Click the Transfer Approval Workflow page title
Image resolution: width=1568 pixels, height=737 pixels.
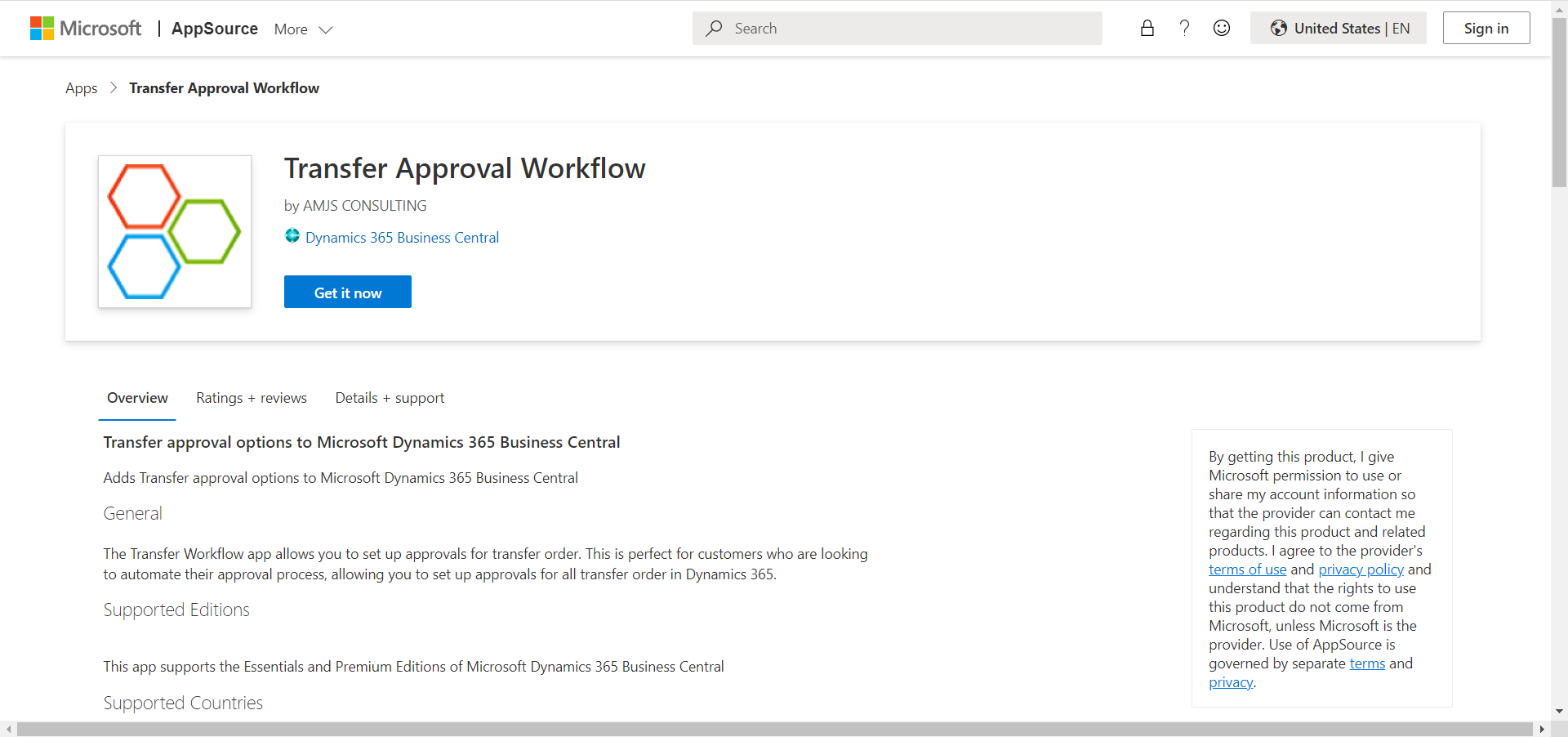[465, 168]
